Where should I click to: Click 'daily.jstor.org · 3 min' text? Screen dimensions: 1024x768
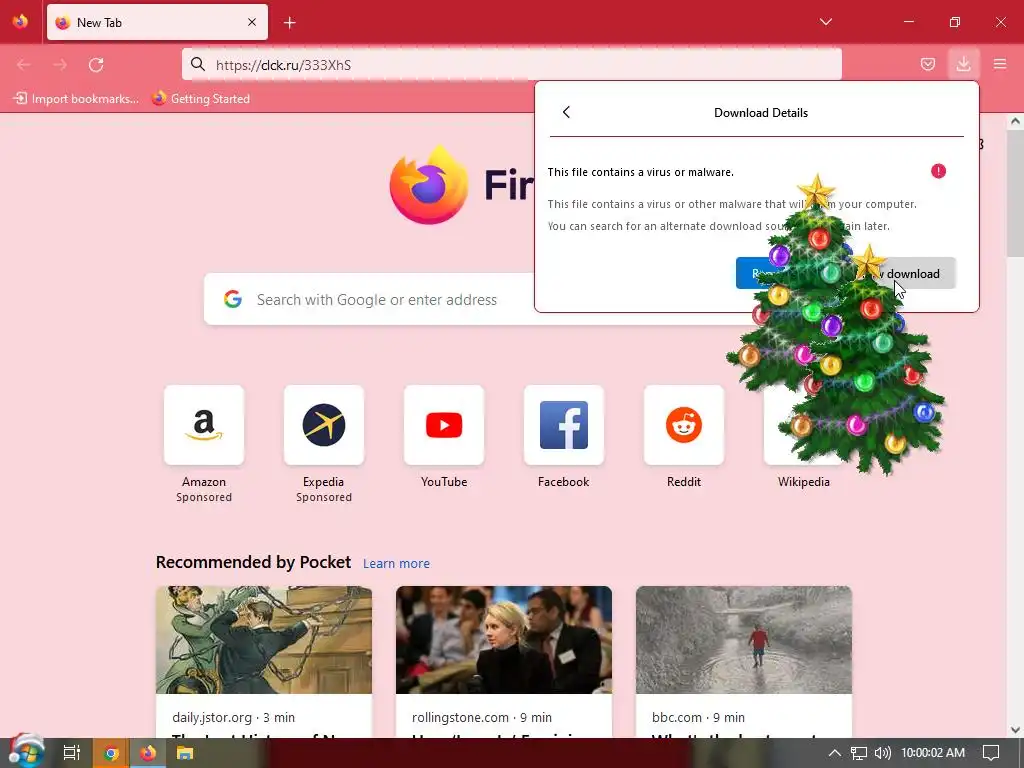234,717
